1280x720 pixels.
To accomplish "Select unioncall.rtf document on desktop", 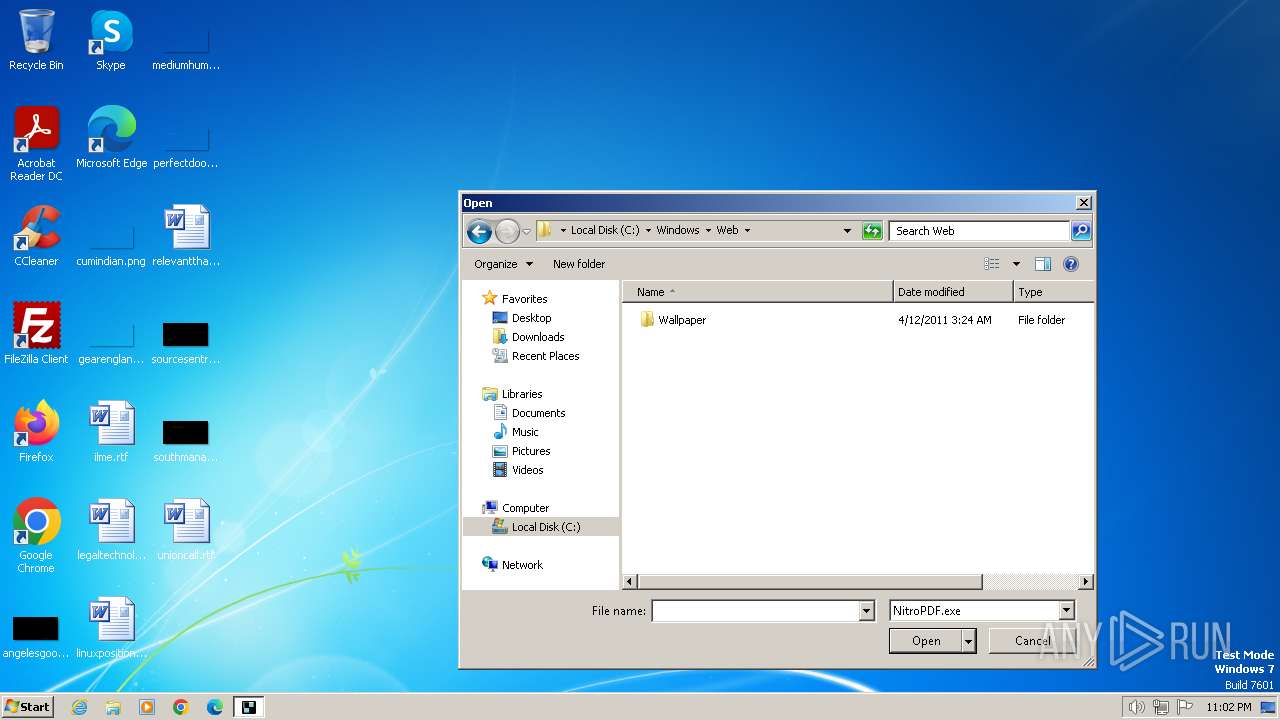I will click(186, 530).
